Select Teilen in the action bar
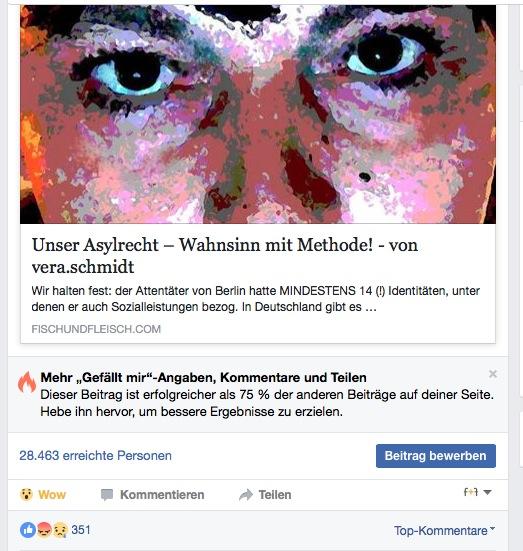The image size is (523, 551). [275, 495]
